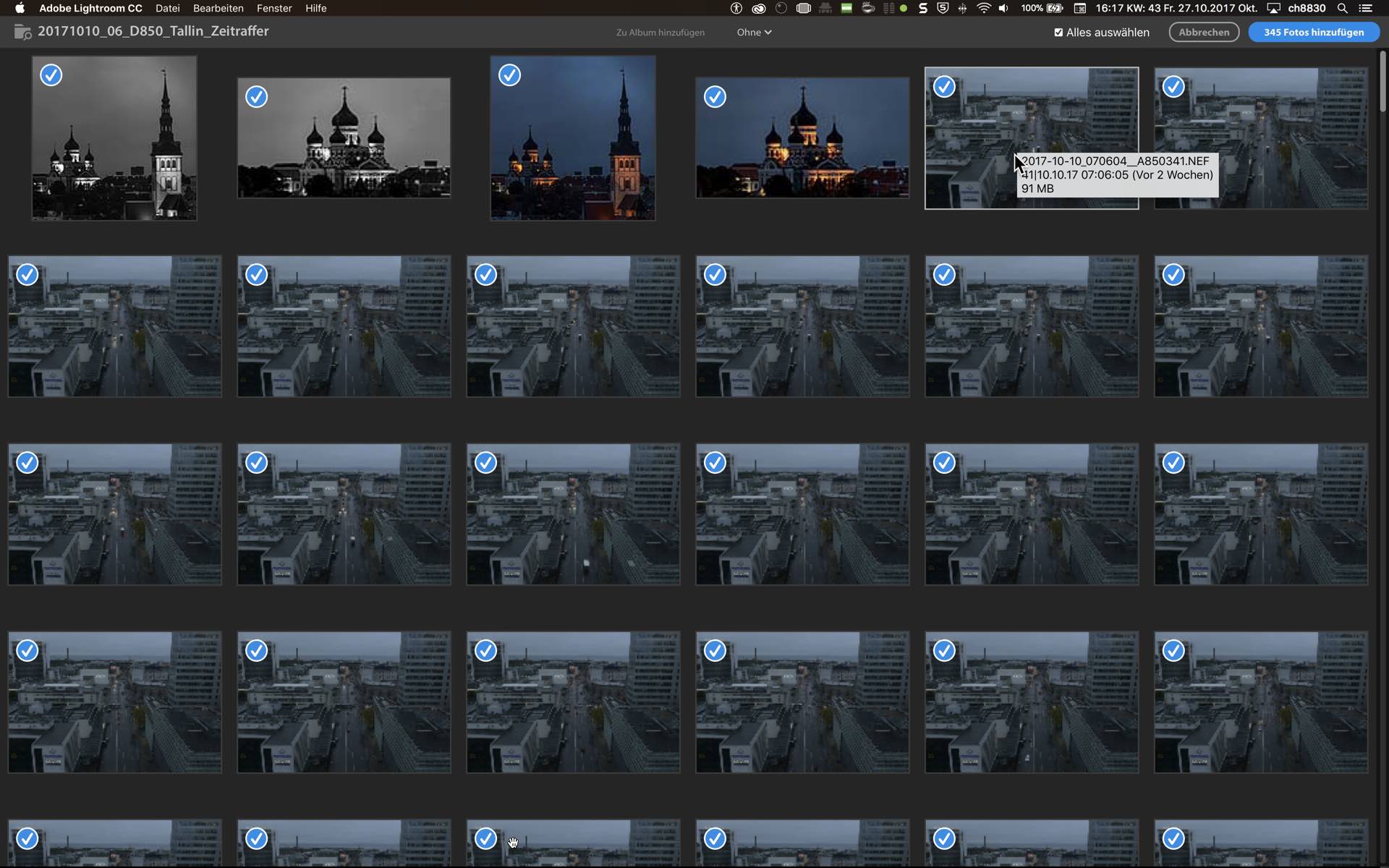Click the shield with 5 menu bar icon
Screen dimensions: 1389x868
pos(943,8)
